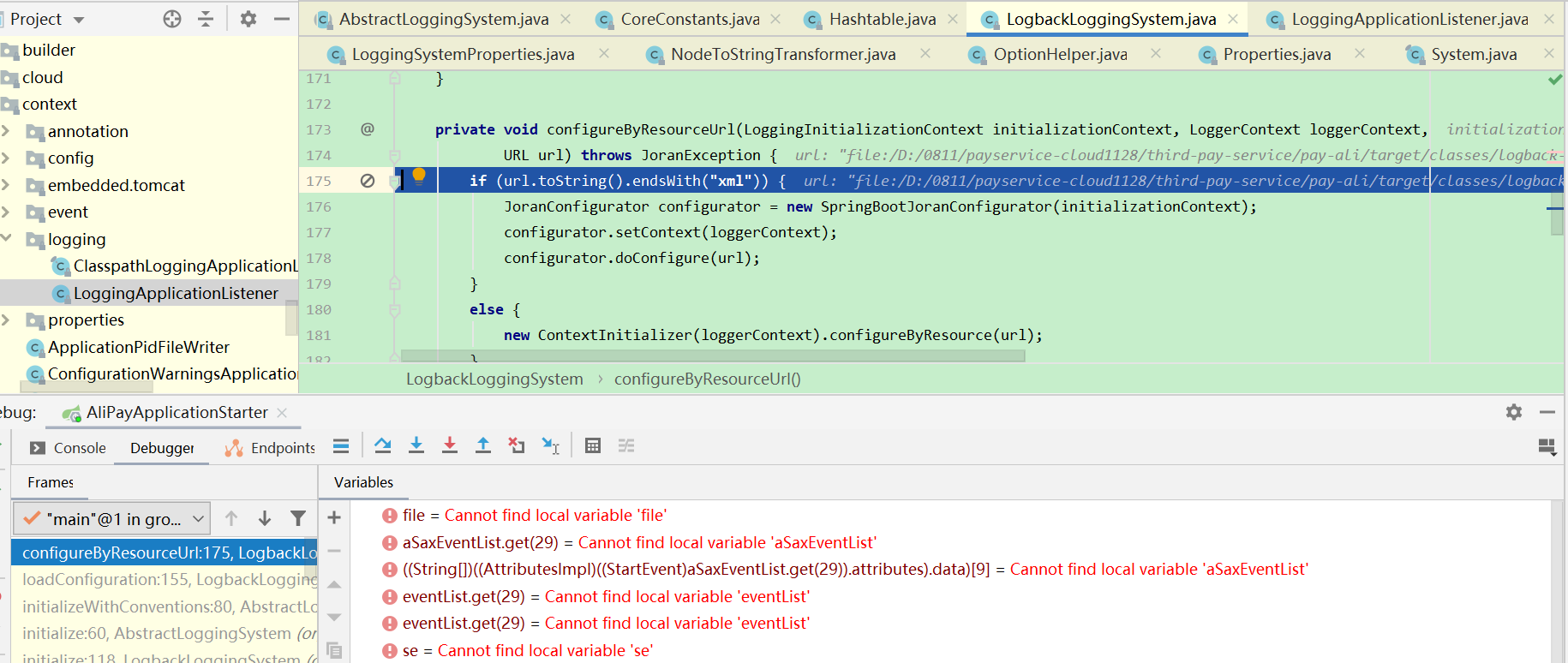Expand the properties folder
This screenshot has width=1568, height=663.
6,320
